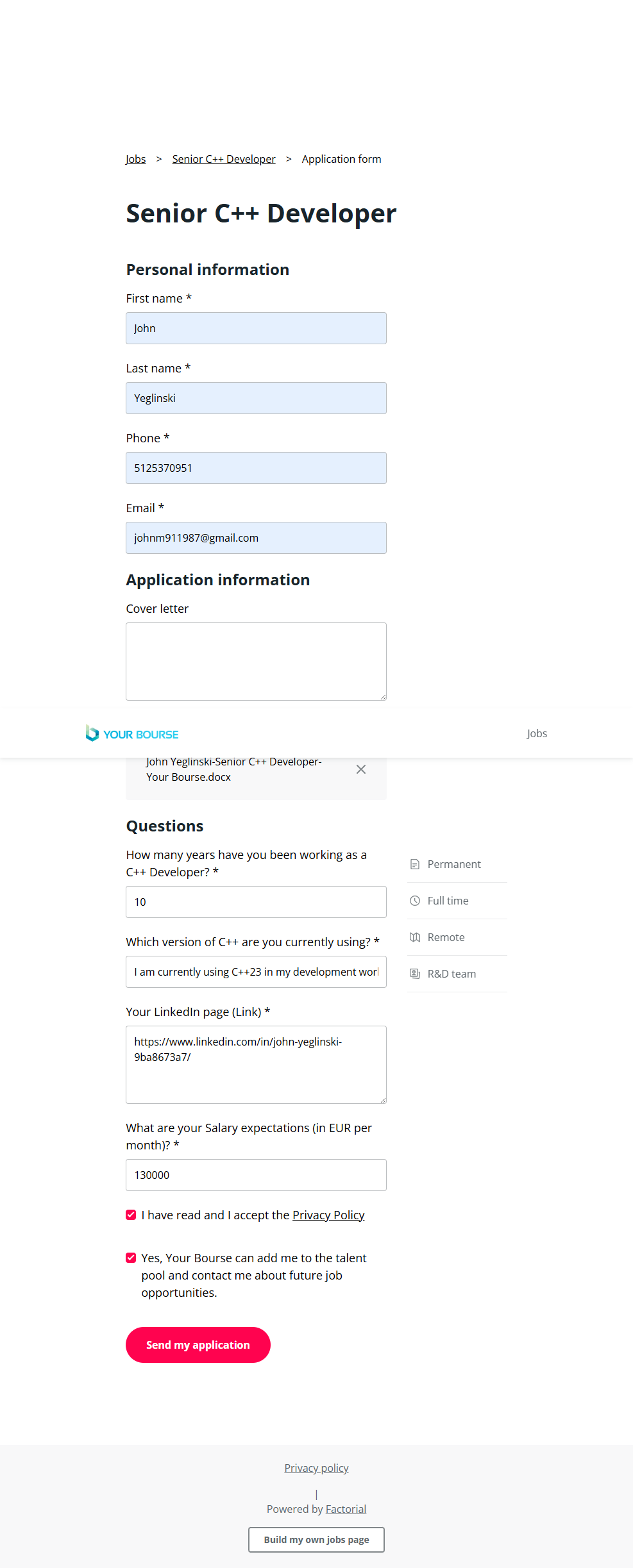Remove the uploaded docx resume file
Image resolution: width=633 pixels, height=1568 pixels.
tap(361, 769)
